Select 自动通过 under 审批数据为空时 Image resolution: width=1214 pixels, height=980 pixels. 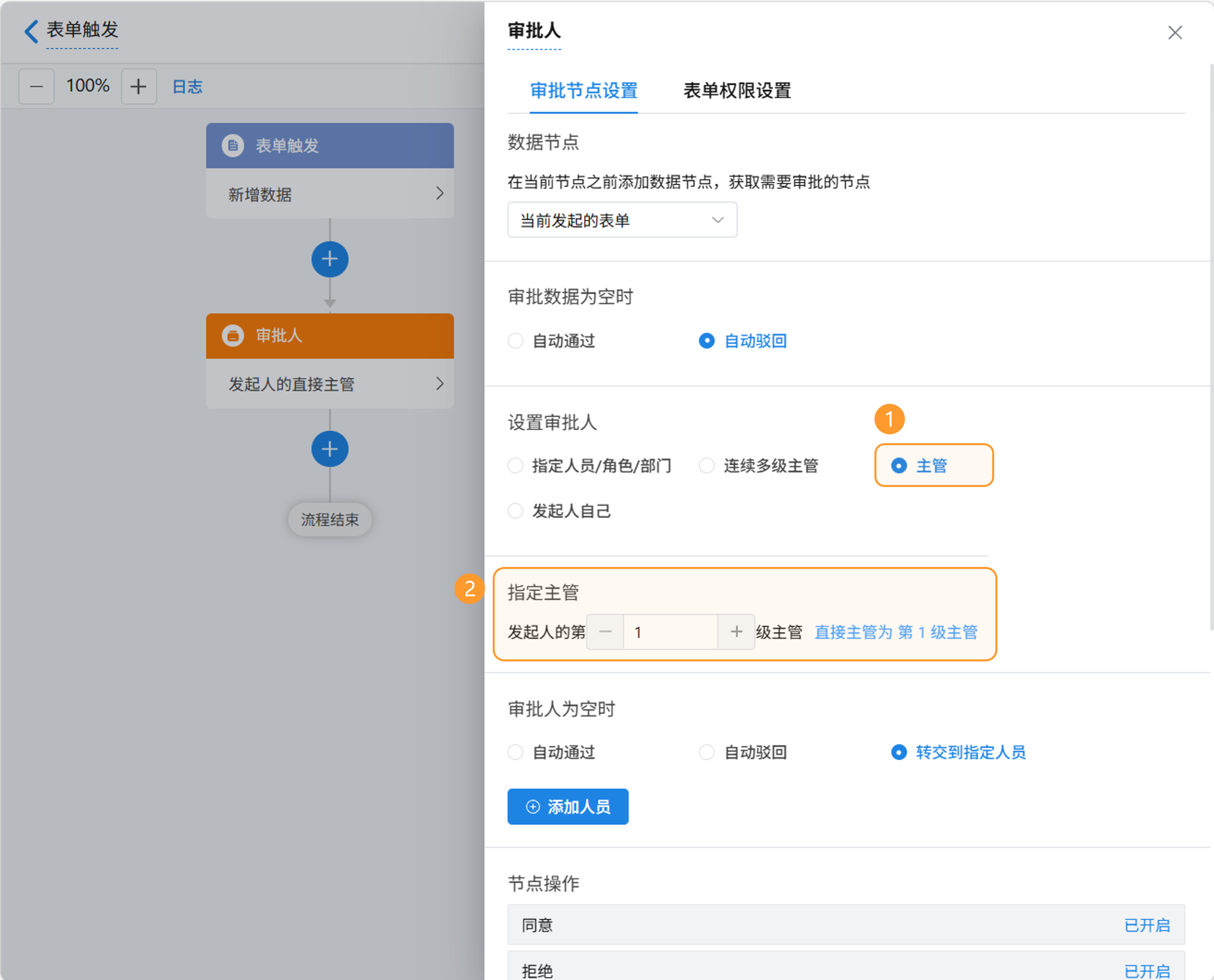(x=516, y=341)
